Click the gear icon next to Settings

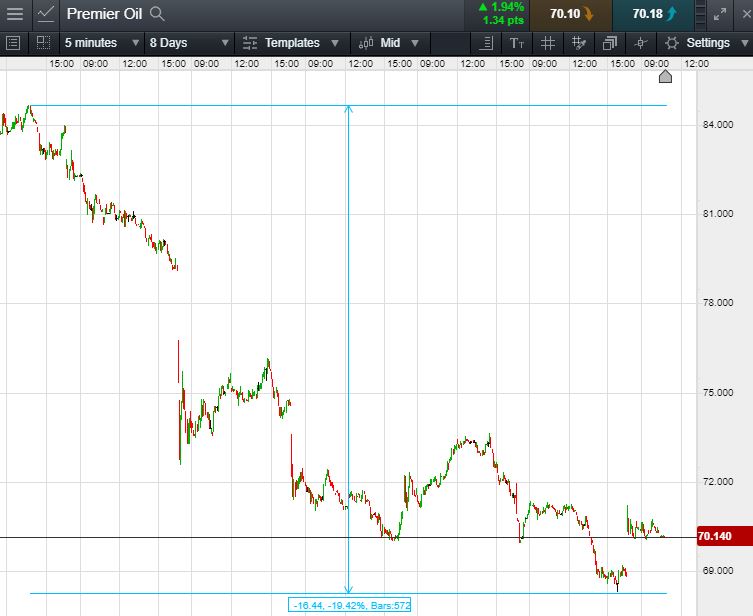pyautogui.click(x=671, y=43)
